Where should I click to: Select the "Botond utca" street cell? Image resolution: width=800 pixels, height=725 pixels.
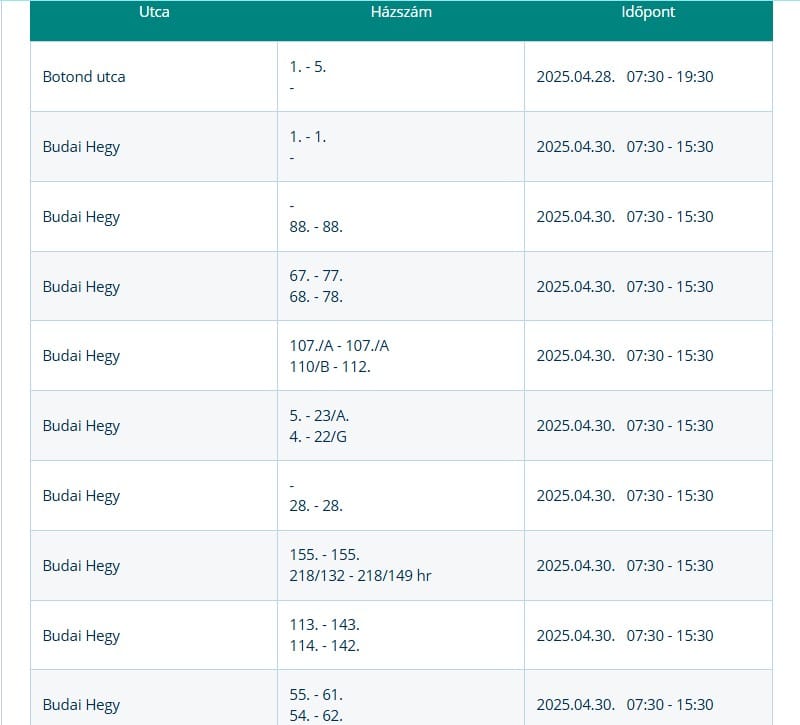(x=84, y=77)
